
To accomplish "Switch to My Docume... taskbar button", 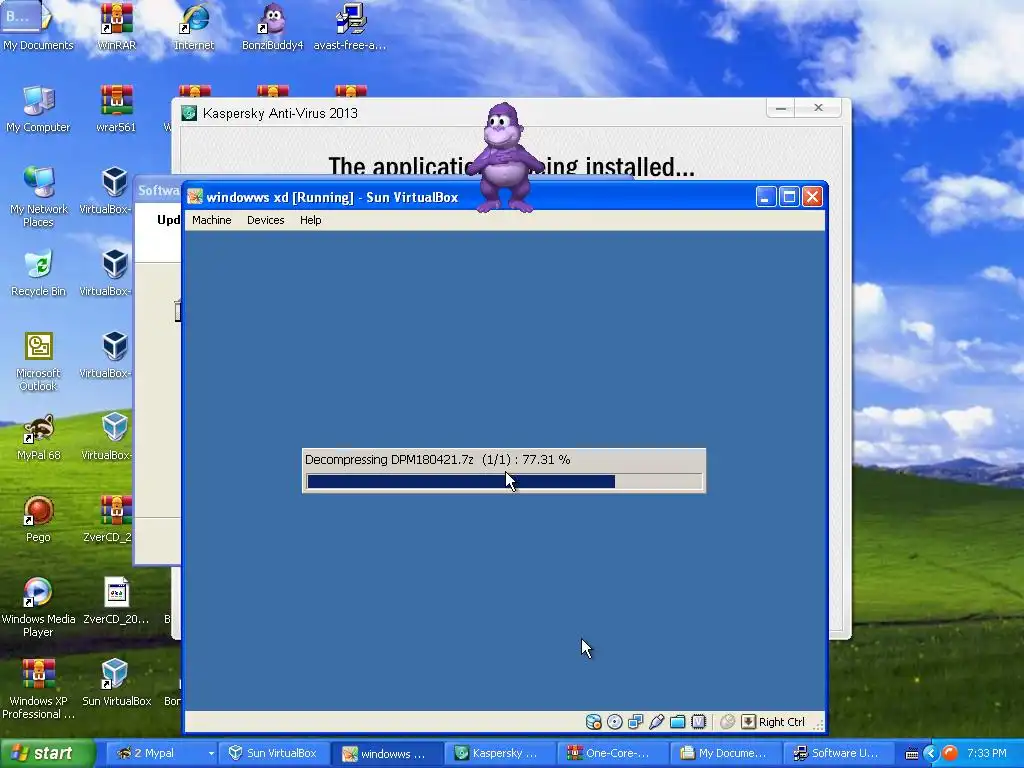I will pyautogui.click(x=724, y=753).
